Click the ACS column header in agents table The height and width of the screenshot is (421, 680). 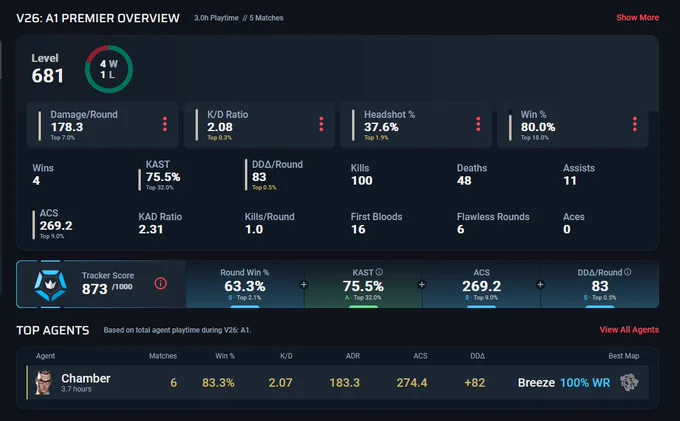pos(420,356)
